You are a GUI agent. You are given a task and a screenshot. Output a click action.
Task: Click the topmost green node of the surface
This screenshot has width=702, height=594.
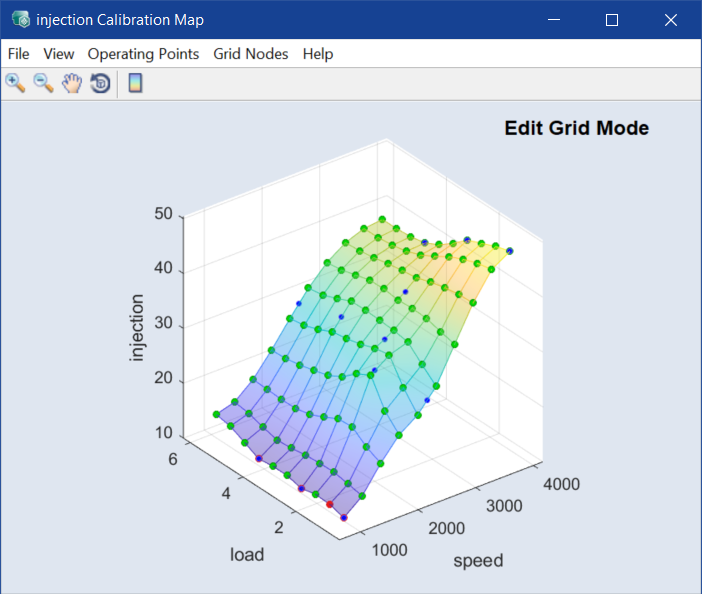click(382, 219)
